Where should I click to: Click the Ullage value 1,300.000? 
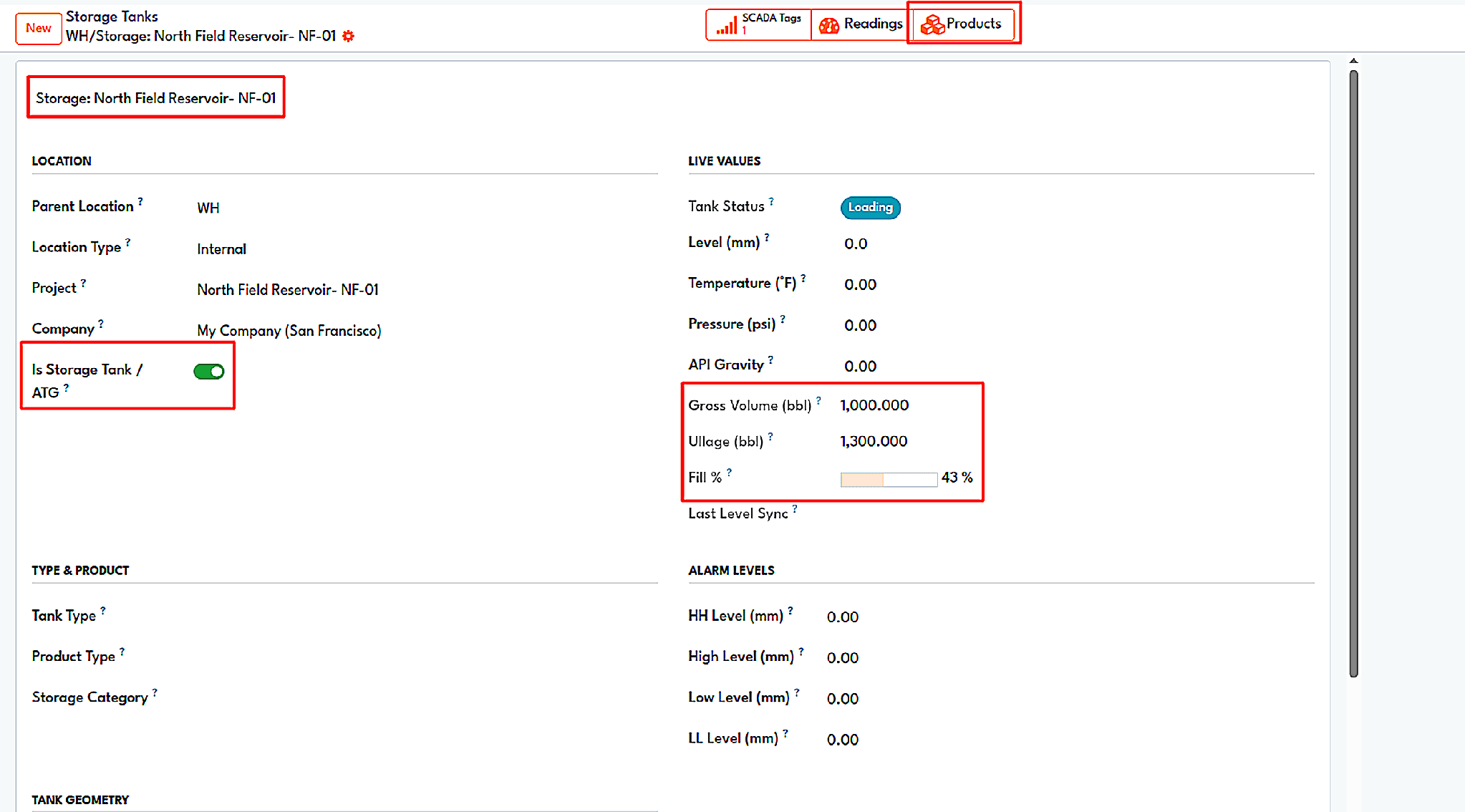tap(874, 441)
